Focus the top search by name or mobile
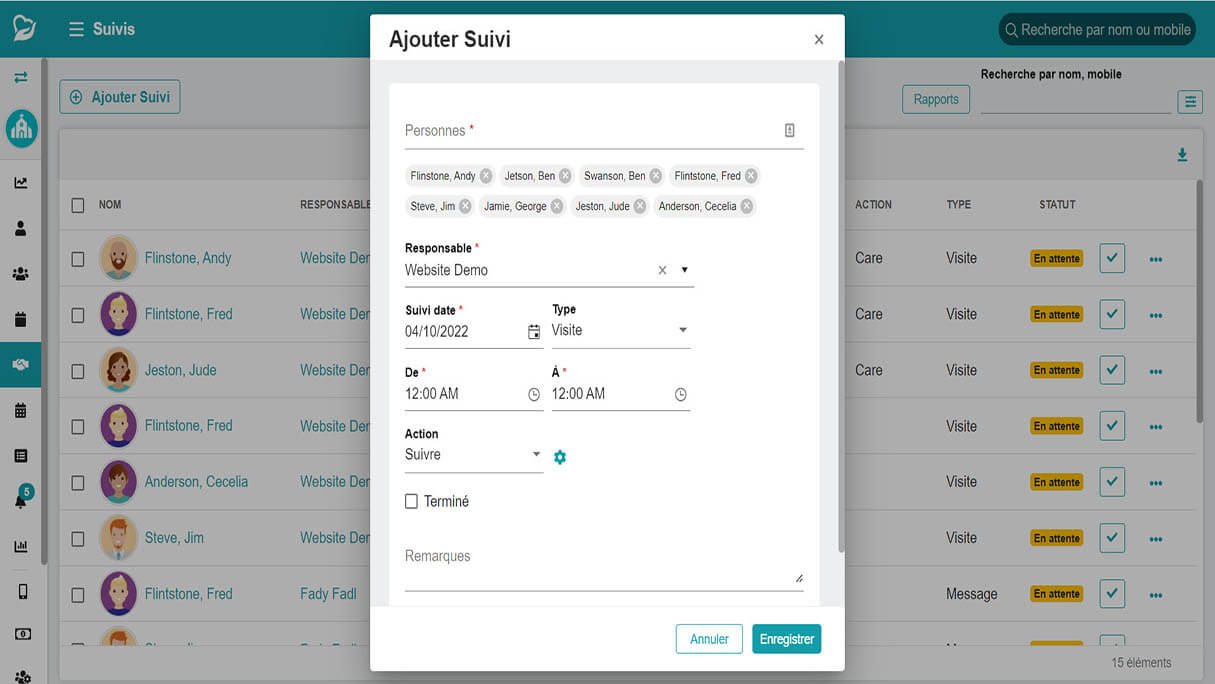Image resolution: width=1215 pixels, height=684 pixels. [x=1097, y=30]
